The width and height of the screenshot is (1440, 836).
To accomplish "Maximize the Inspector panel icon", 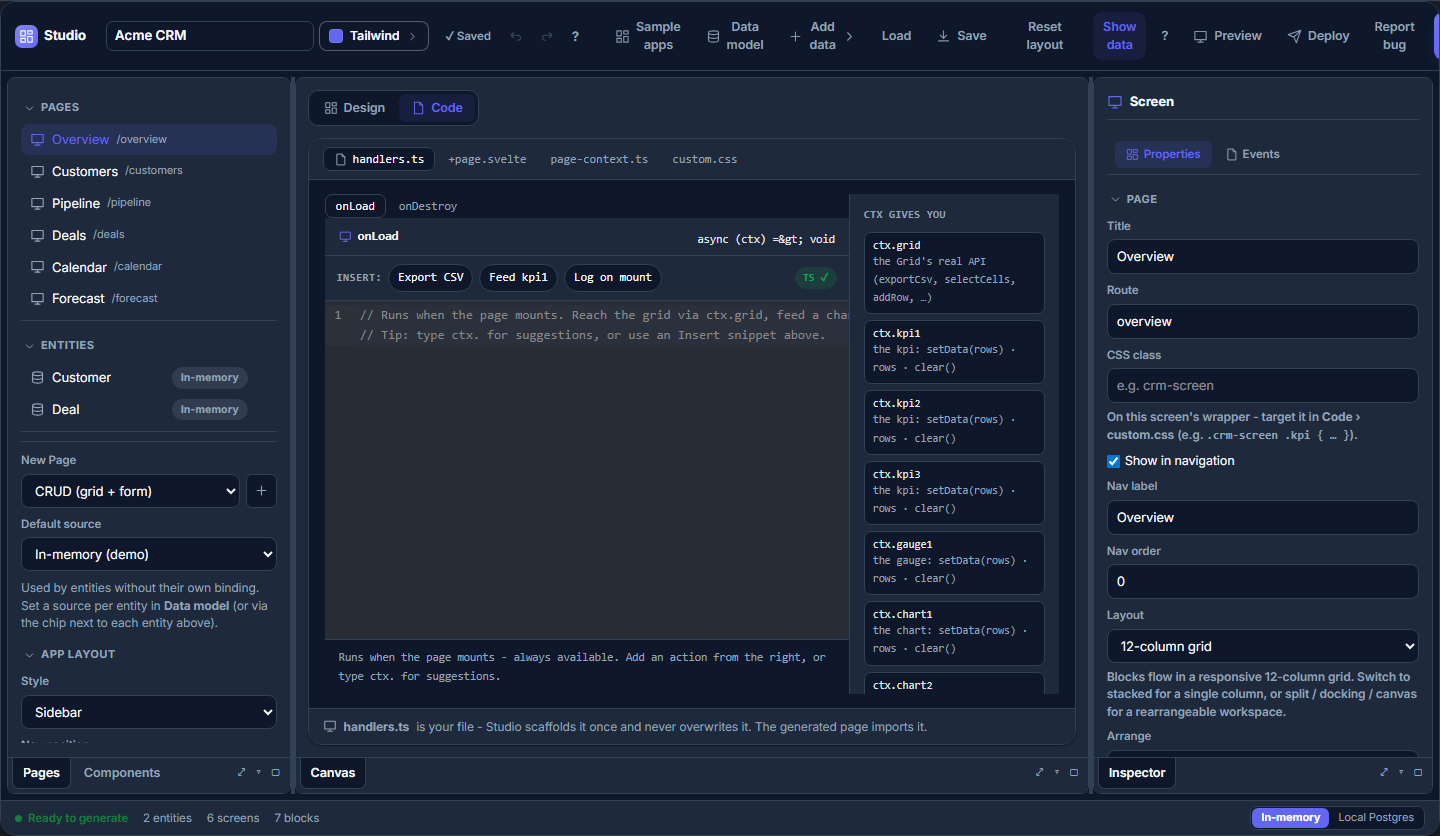I will click(x=1418, y=772).
